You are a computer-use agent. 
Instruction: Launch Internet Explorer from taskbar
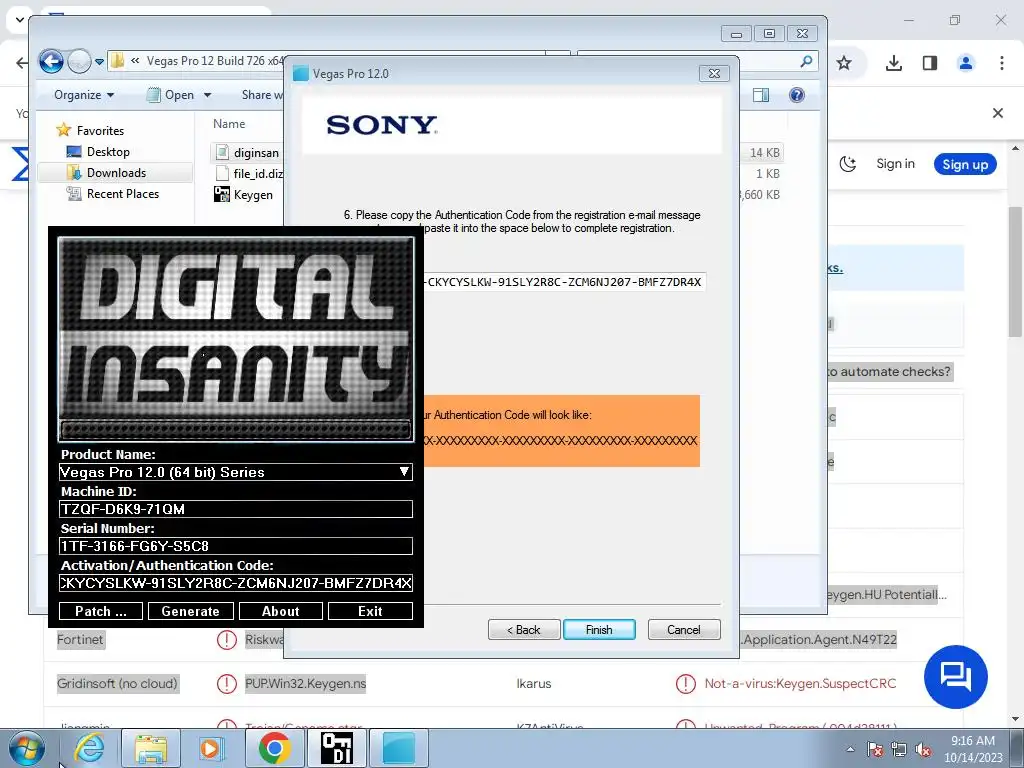tap(89, 748)
